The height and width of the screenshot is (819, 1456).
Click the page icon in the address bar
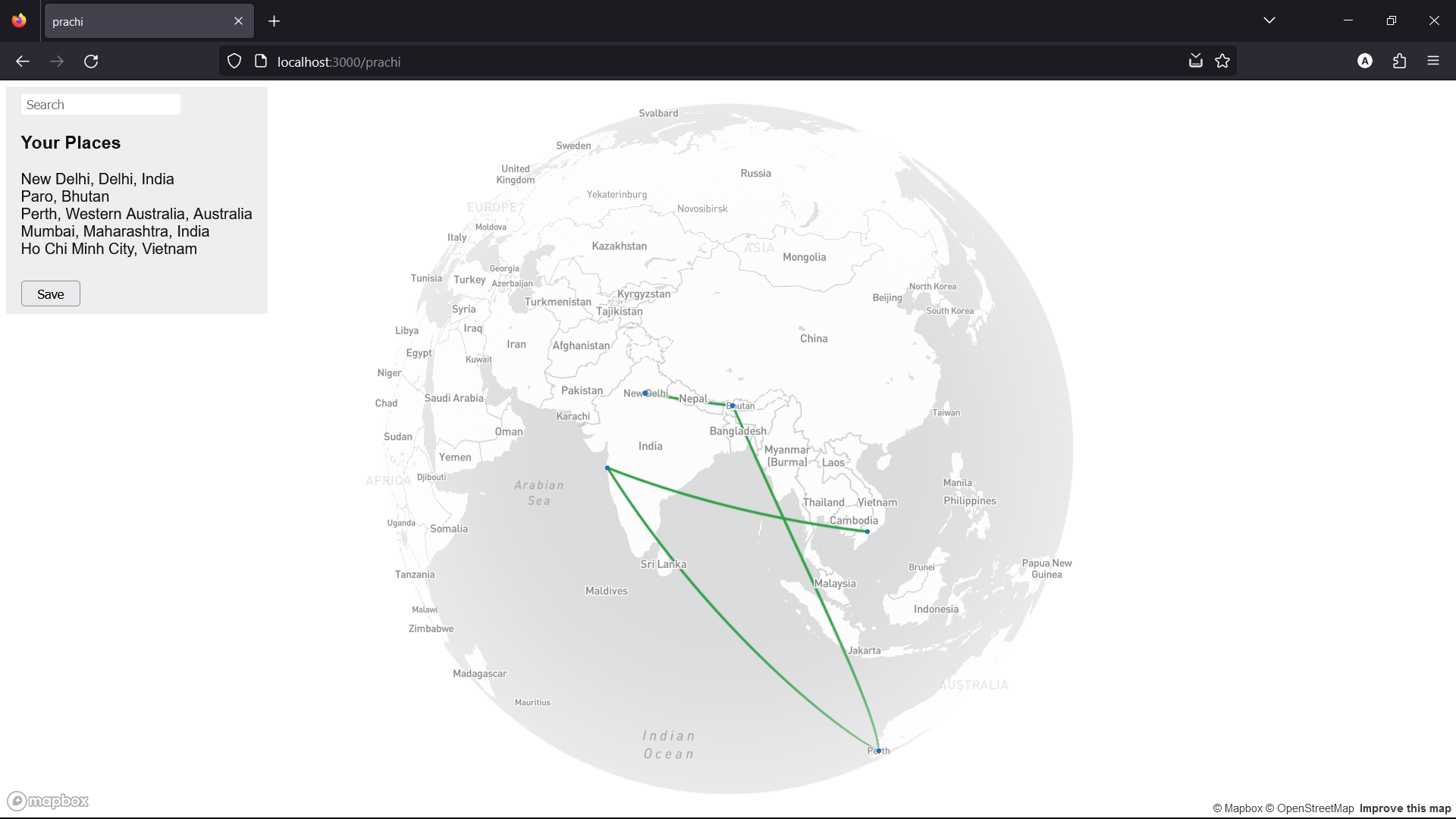(260, 61)
